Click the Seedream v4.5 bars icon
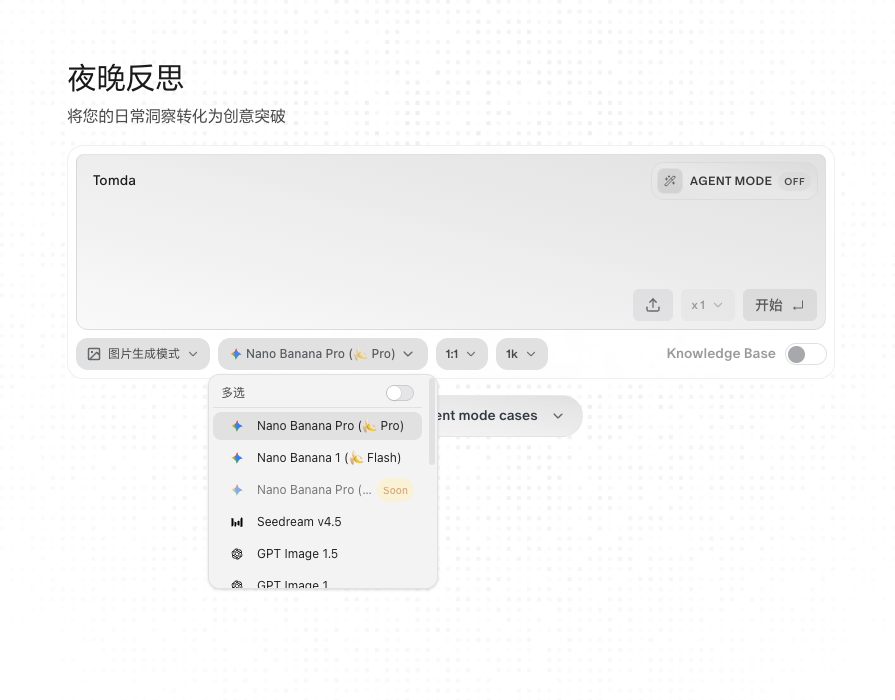895x700 pixels. pos(237,522)
